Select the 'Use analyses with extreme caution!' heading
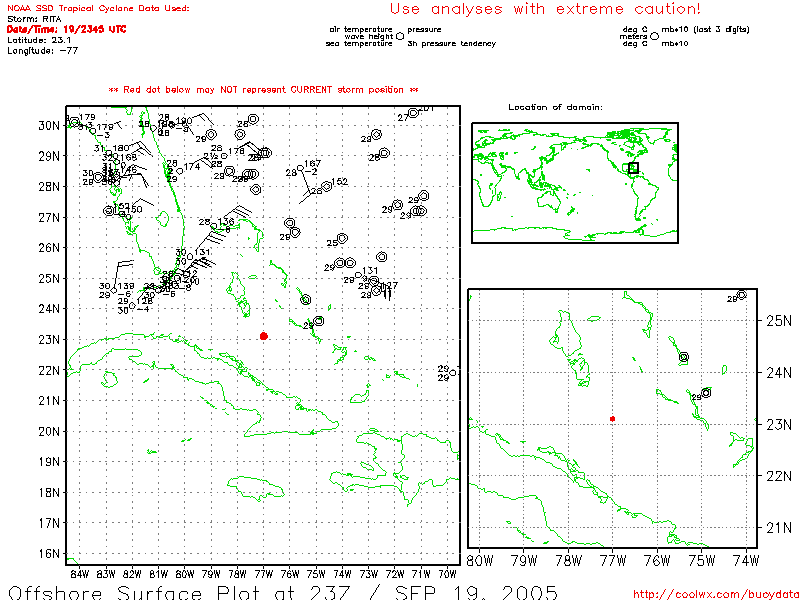This screenshot has width=800, height=600. click(545, 9)
